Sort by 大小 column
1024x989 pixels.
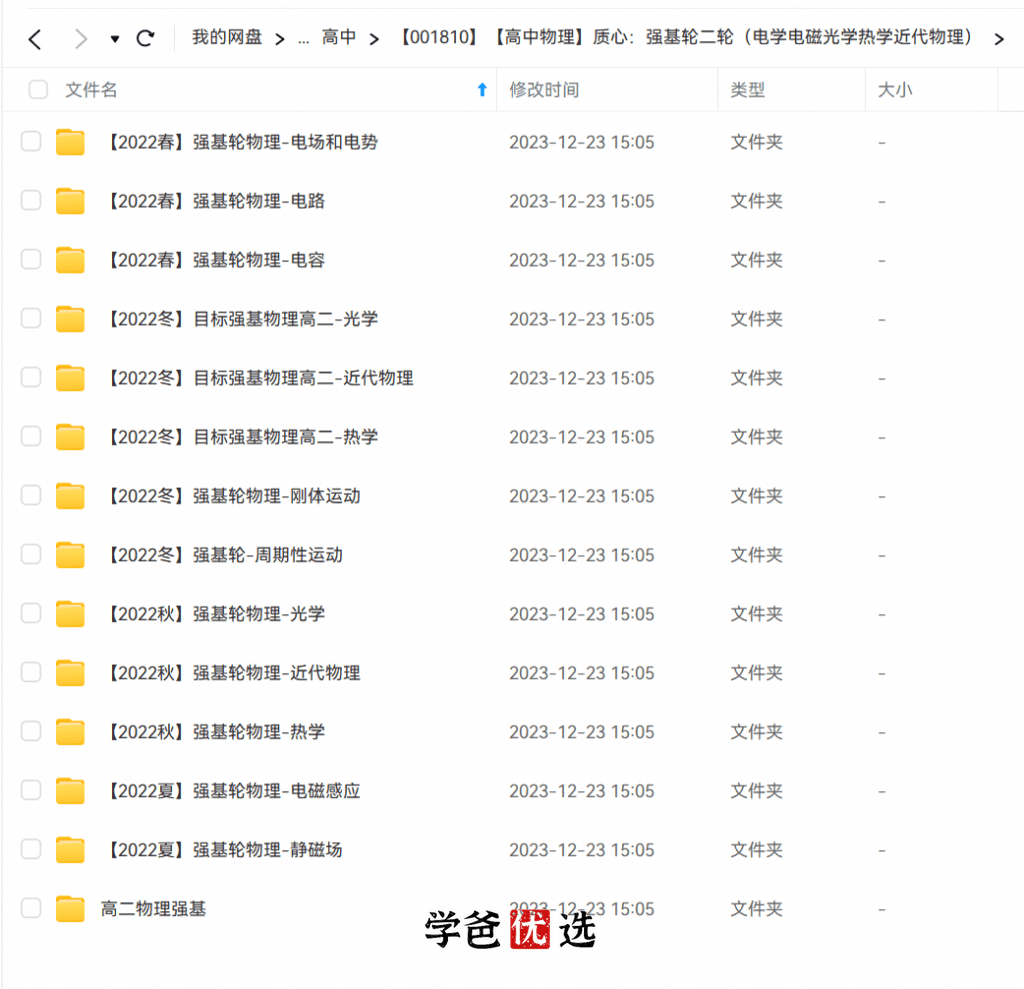895,89
